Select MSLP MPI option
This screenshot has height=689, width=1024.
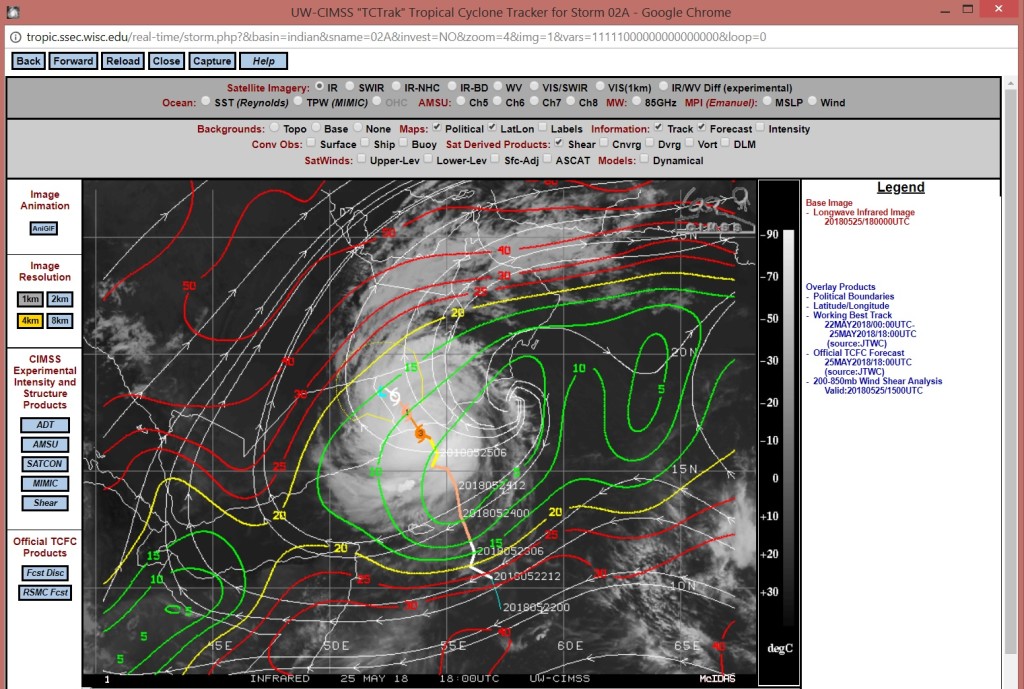(766, 101)
